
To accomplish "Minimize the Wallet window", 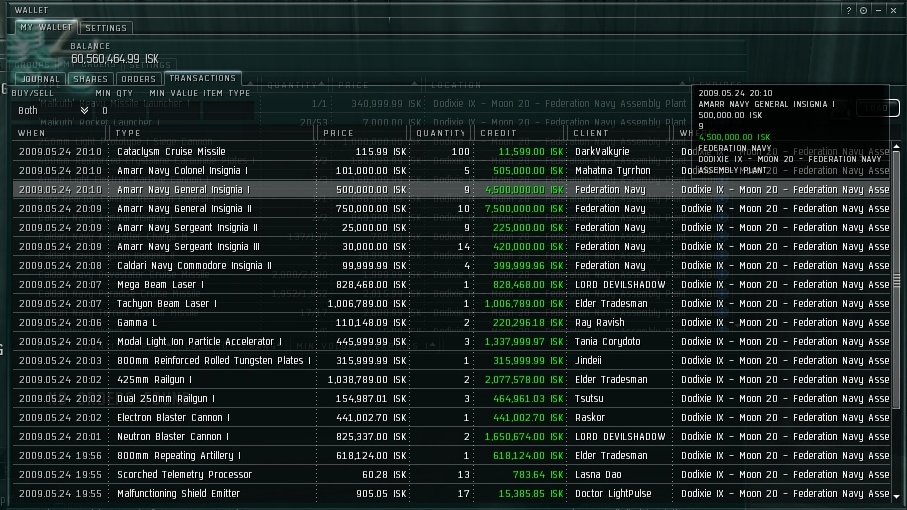I will (878, 10).
